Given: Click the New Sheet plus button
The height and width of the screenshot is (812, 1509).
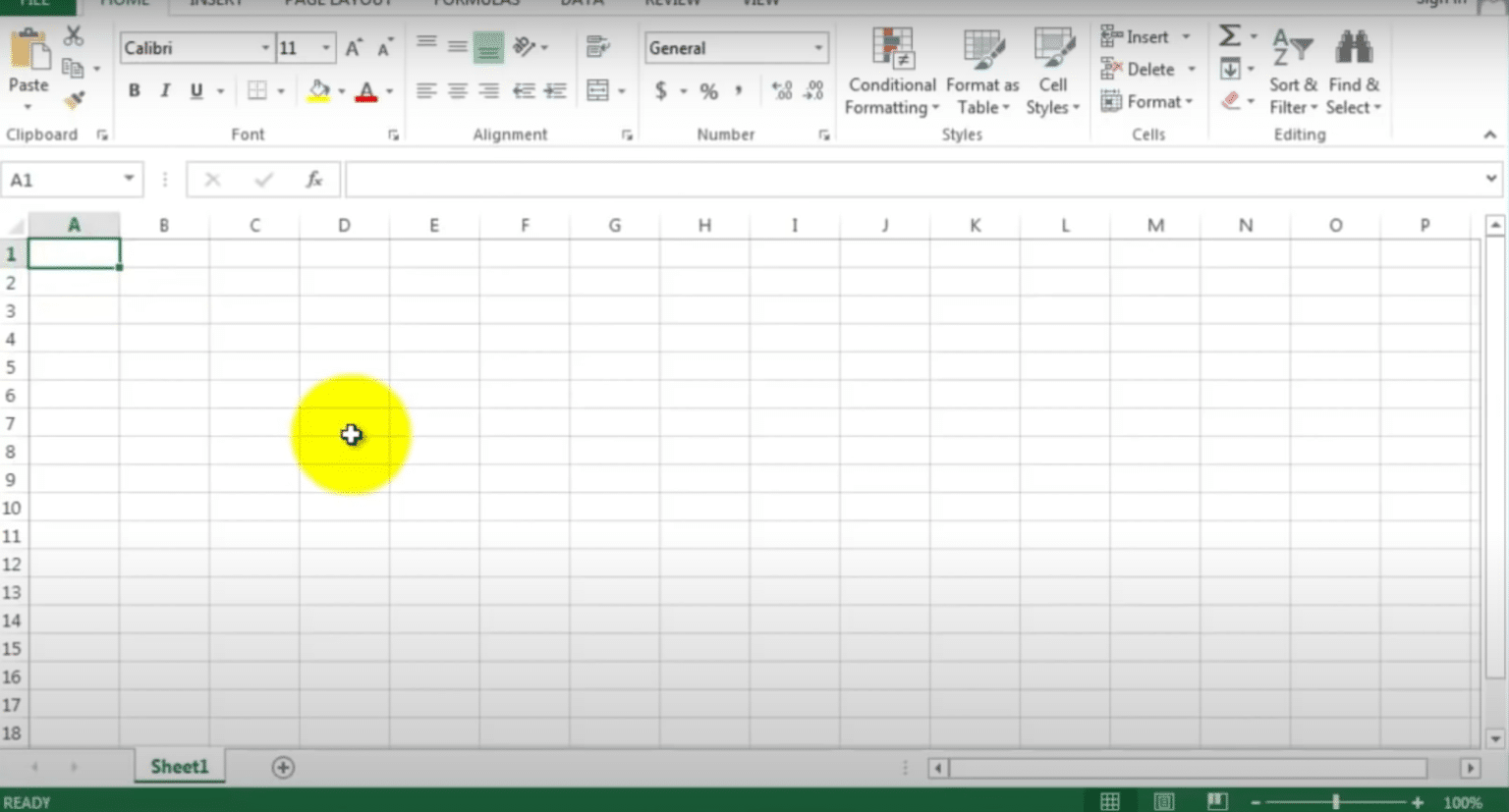Looking at the screenshot, I should point(283,767).
